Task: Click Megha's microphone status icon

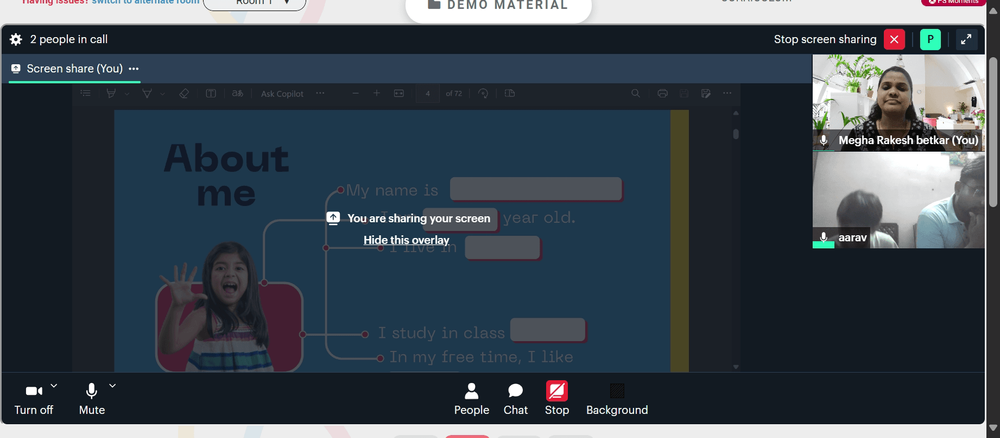Action: pyautogui.click(x=823, y=140)
